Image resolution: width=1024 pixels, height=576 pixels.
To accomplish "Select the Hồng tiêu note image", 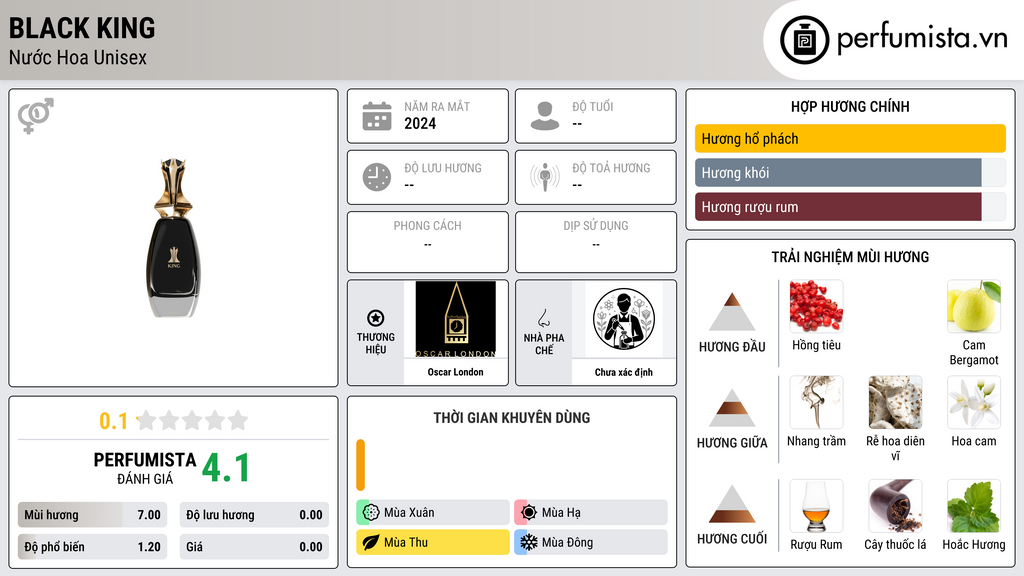I will pyautogui.click(x=816, y=306).
